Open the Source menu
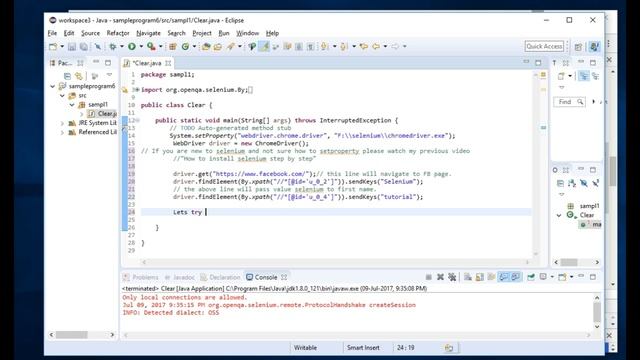 [x=90, y=33]
